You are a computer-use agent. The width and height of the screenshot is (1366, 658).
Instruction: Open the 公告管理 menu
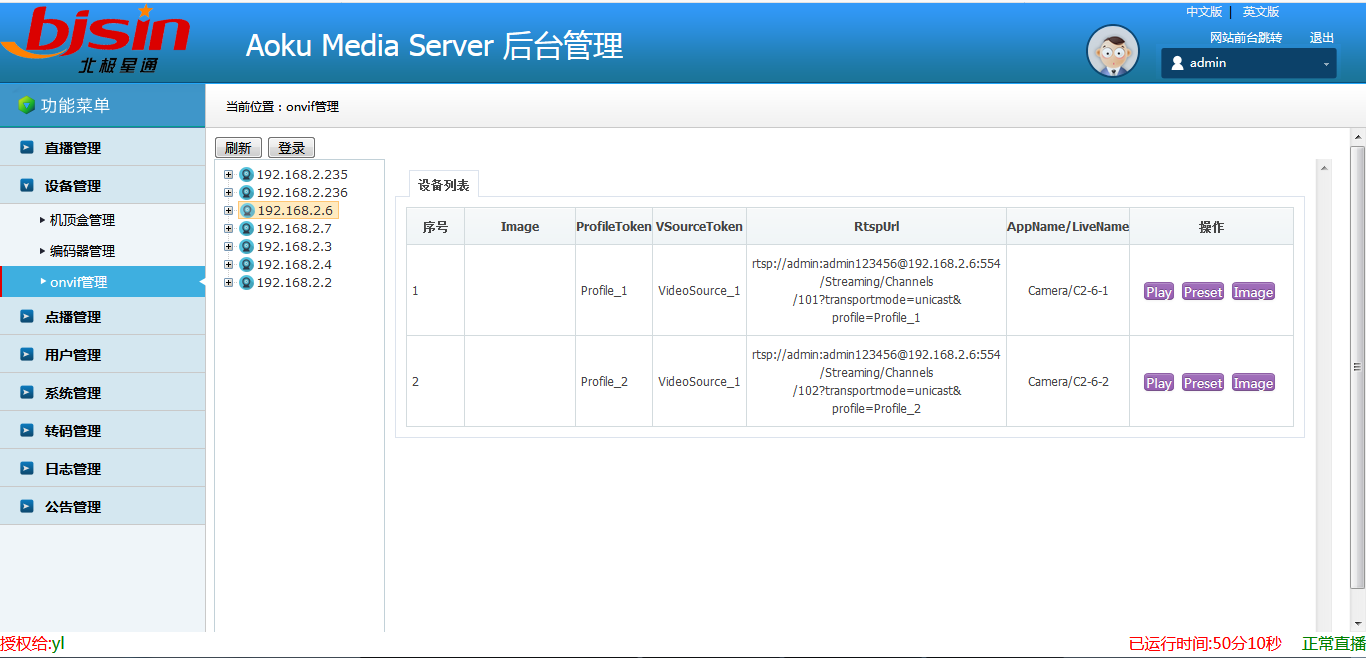coord(102,507)
